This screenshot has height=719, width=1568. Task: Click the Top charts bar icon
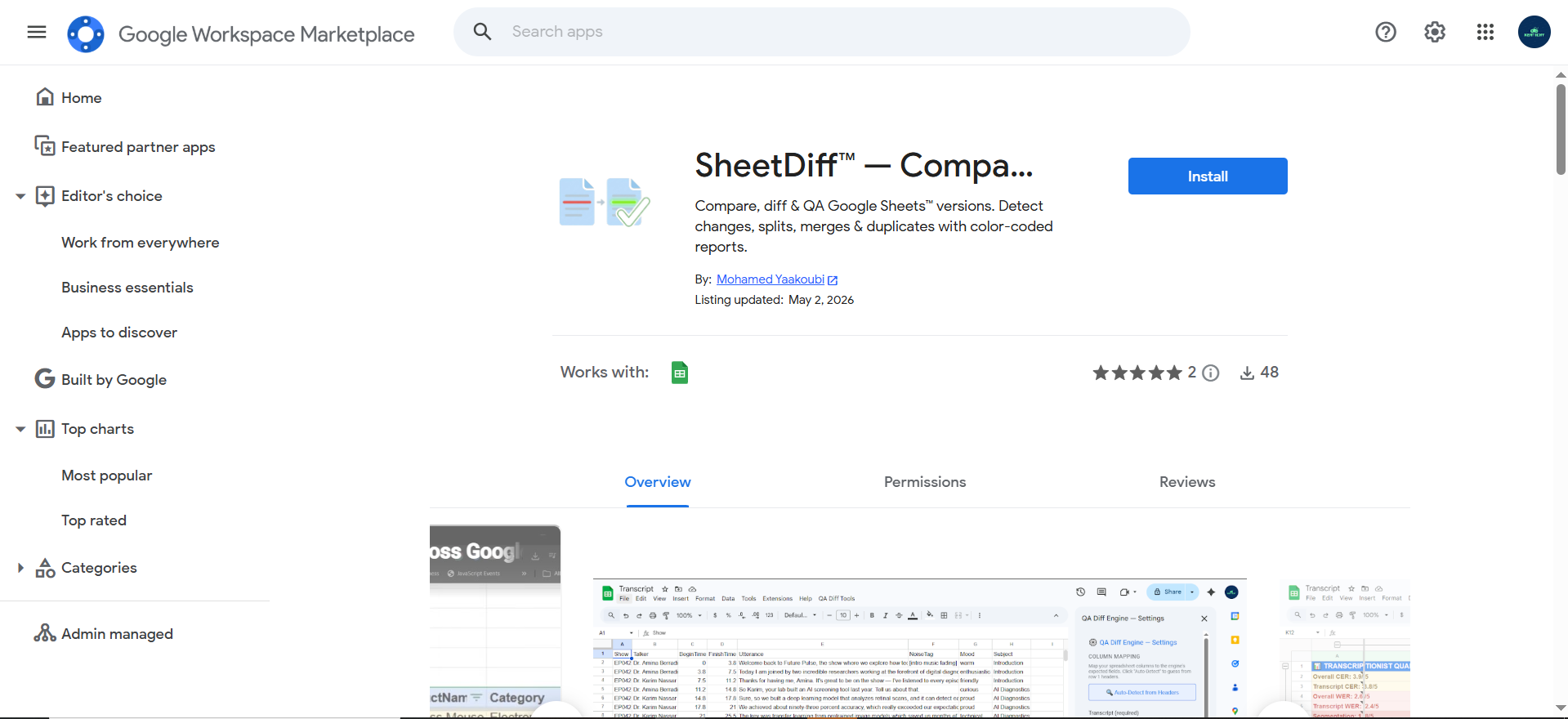pos(46,429)
